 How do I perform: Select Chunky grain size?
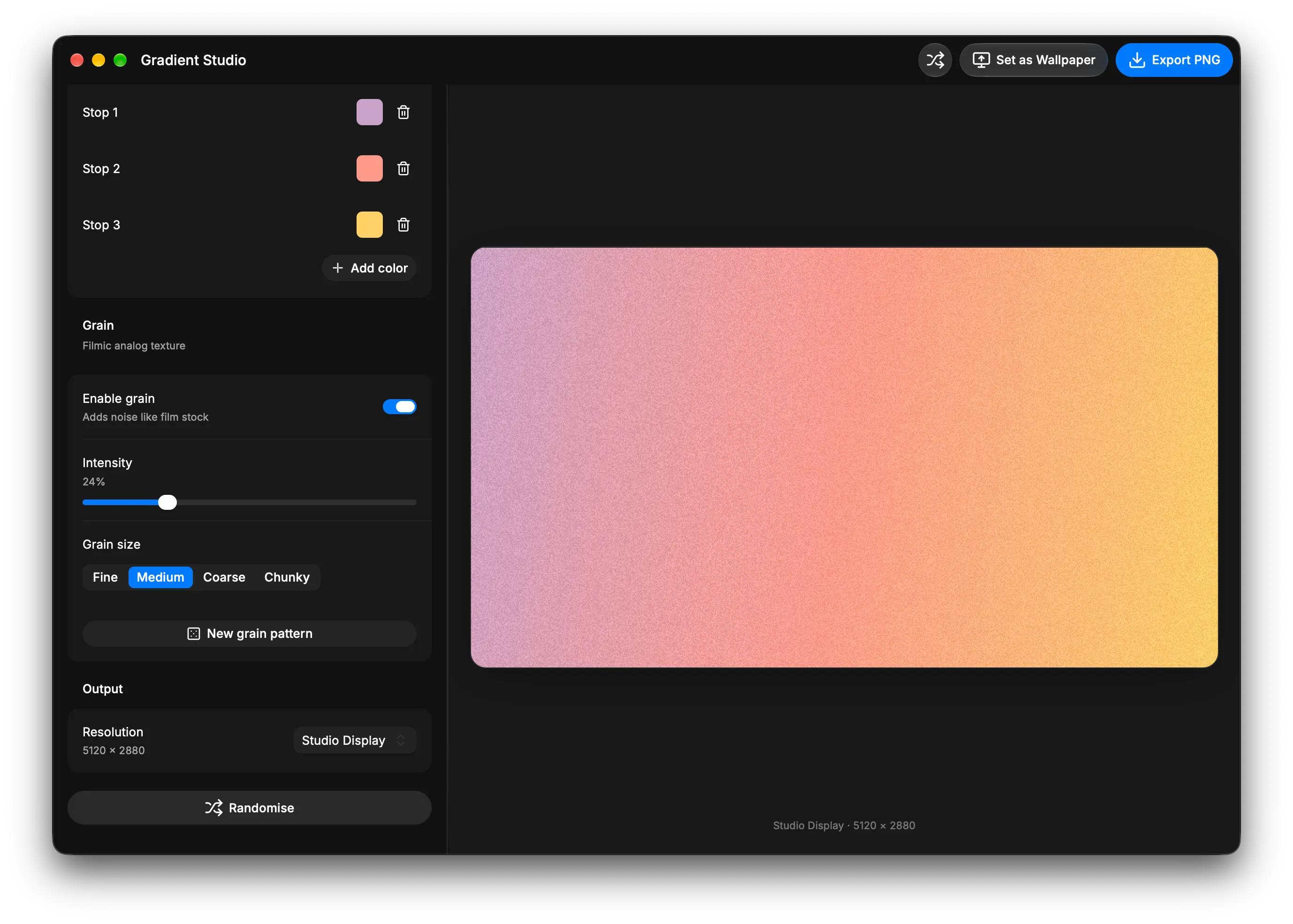pos(287,577)
